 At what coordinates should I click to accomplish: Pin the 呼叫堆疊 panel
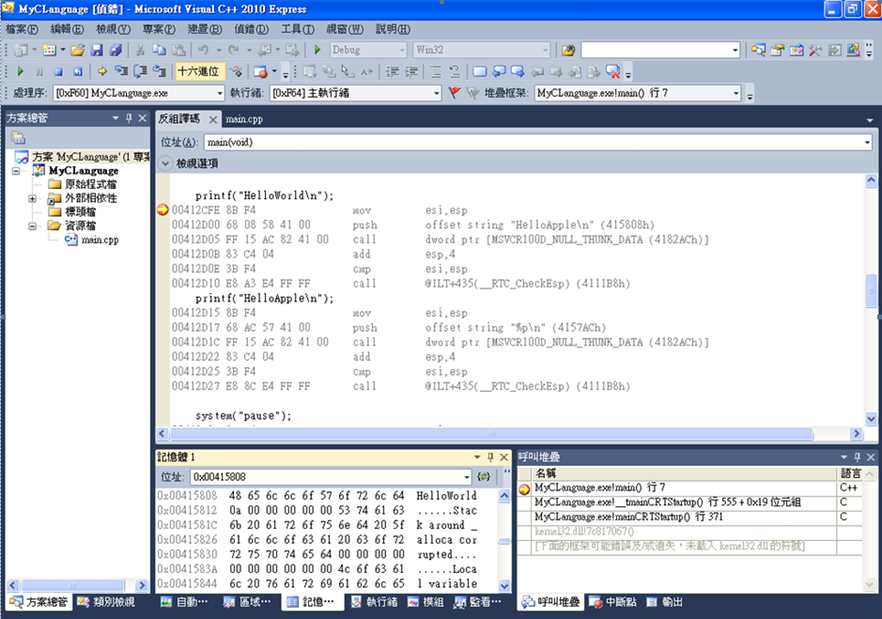pos(857,457)
